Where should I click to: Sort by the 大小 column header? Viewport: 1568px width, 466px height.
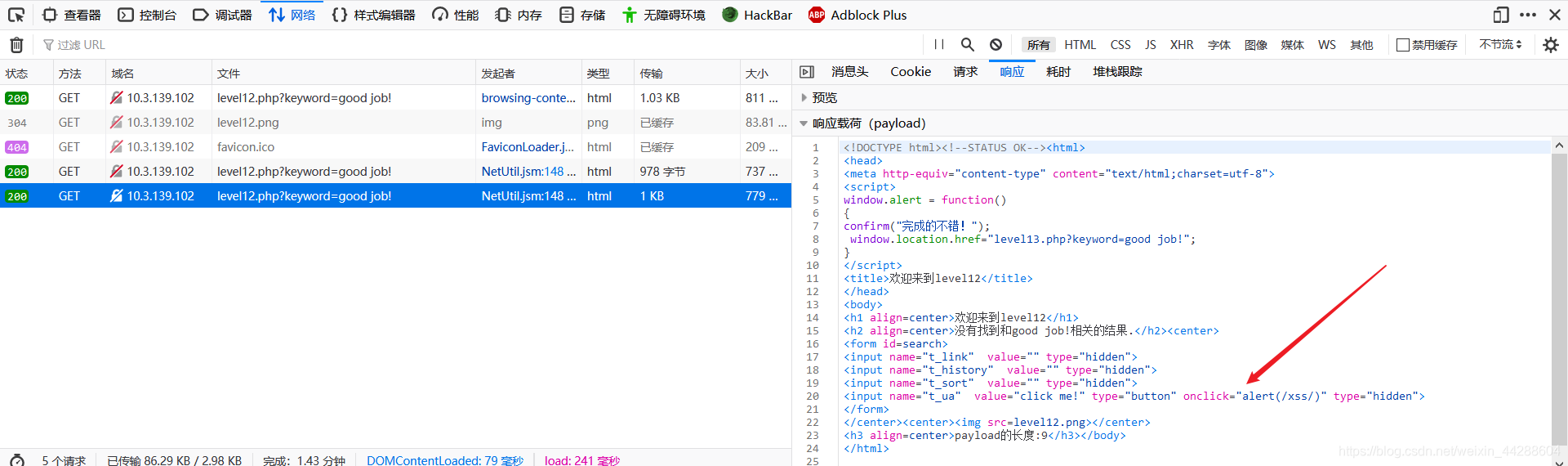[x=765, y=73]
